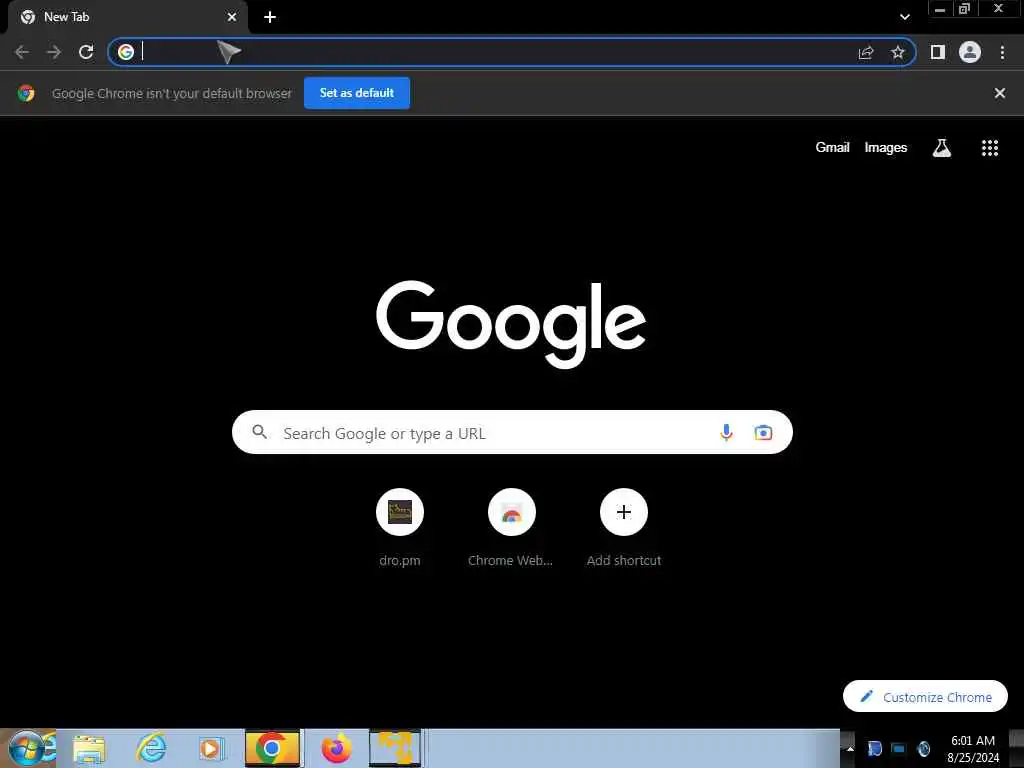Click Chrome icon in taskbar

pos(272,748)
